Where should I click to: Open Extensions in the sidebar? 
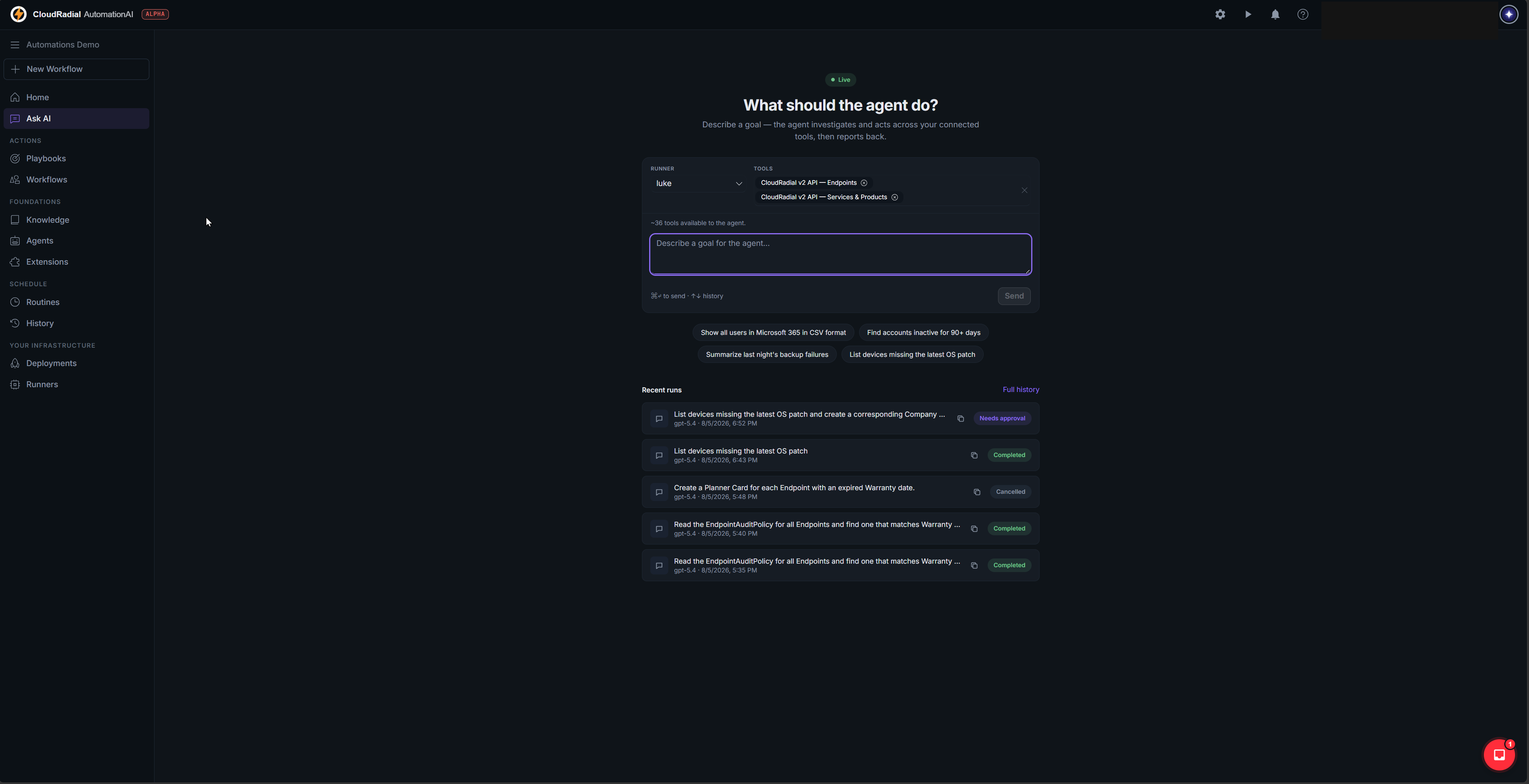(x=76, y=262)
